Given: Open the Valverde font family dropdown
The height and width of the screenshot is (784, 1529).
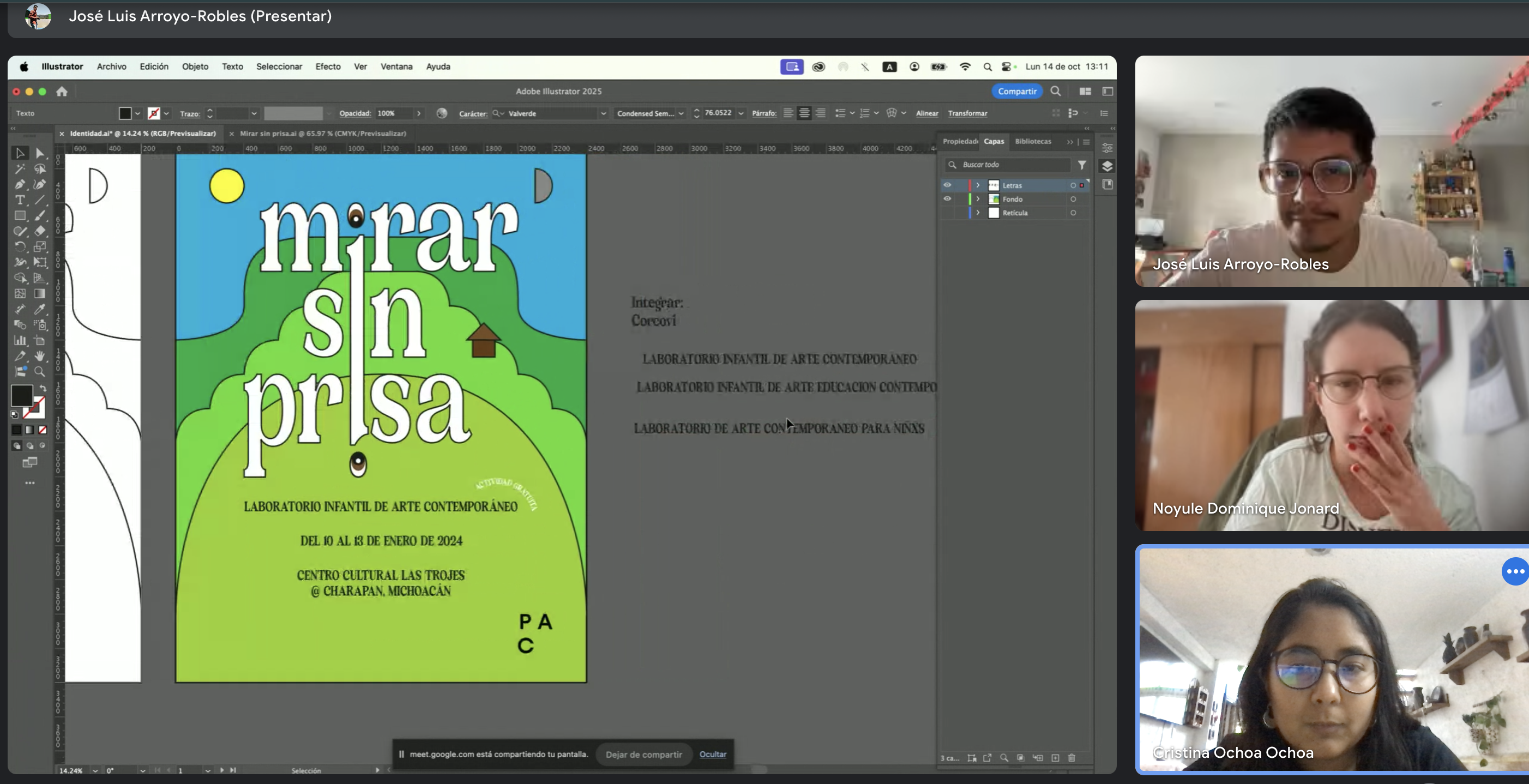Looking at the screenshot, I should point(603,113).
